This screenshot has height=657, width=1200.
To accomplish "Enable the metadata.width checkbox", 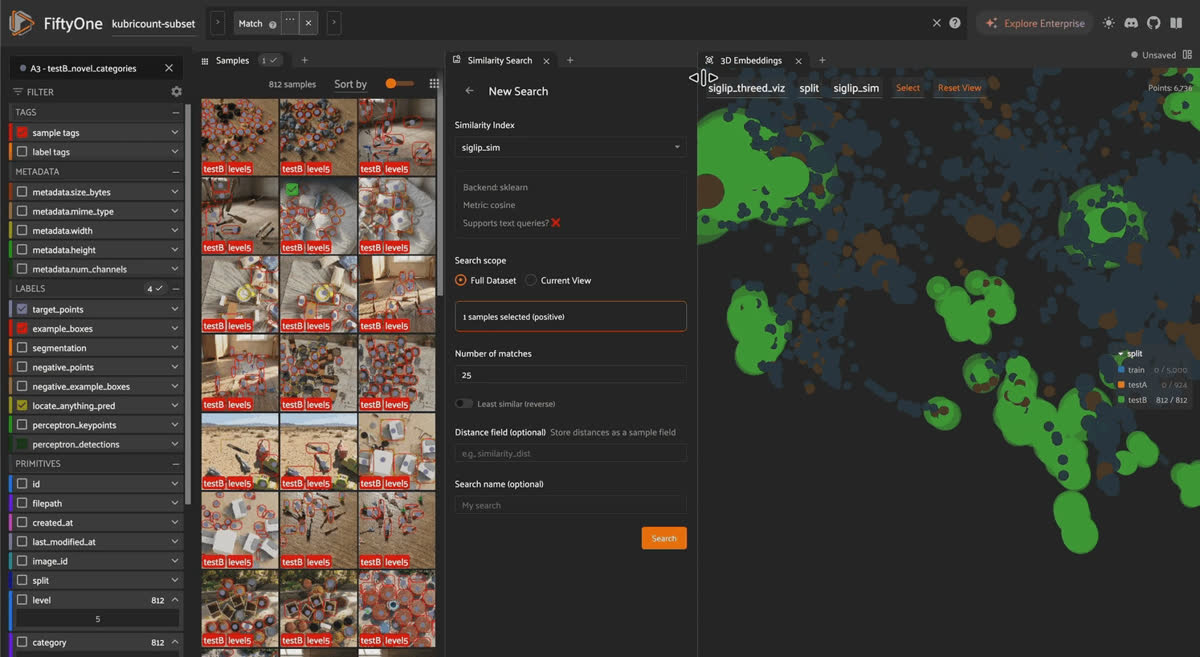I will point(22,230).
